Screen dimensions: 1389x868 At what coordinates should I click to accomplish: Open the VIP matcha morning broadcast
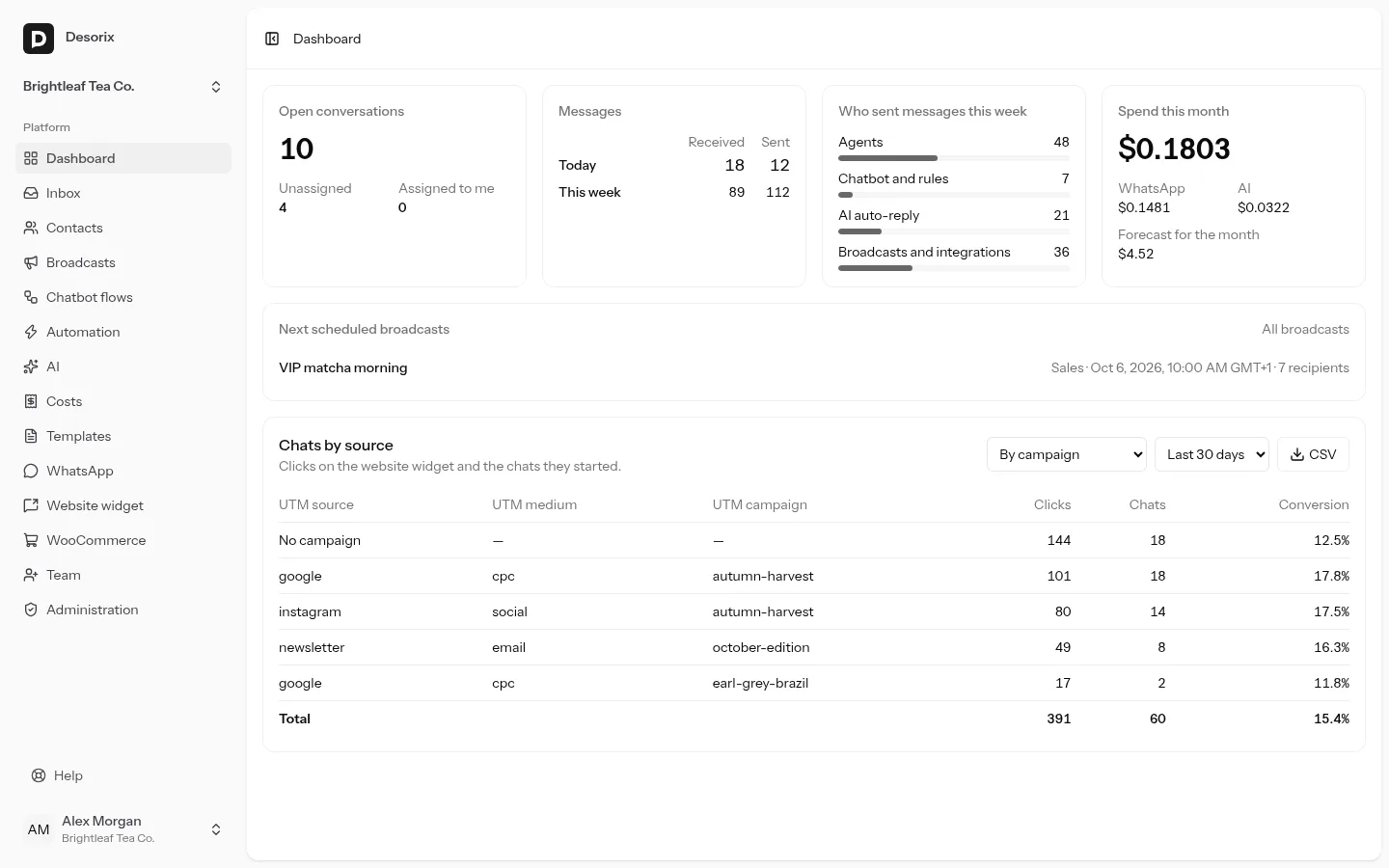click(342, 367)
